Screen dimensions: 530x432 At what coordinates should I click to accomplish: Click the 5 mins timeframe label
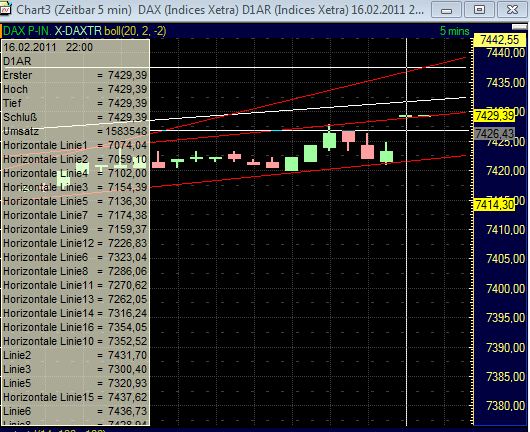[x=454, y=31]
